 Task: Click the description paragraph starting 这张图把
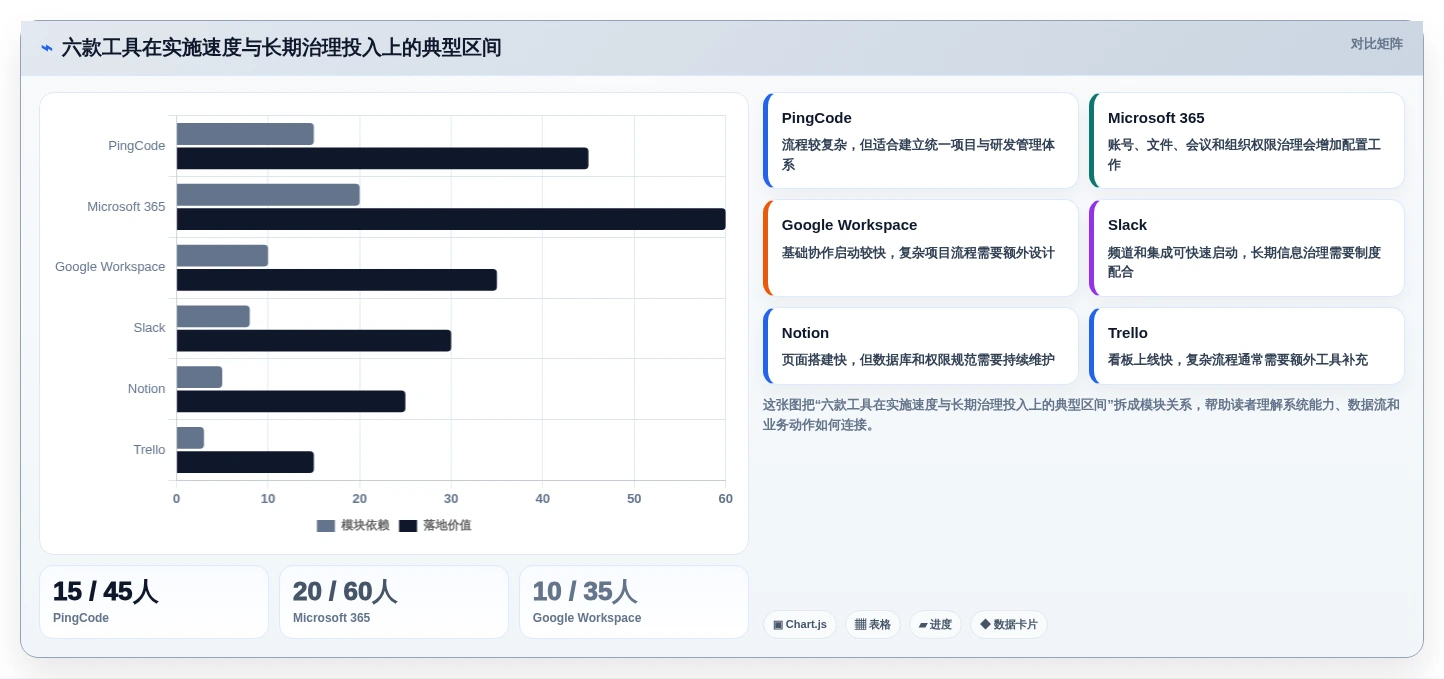(x=1081, y=415)
